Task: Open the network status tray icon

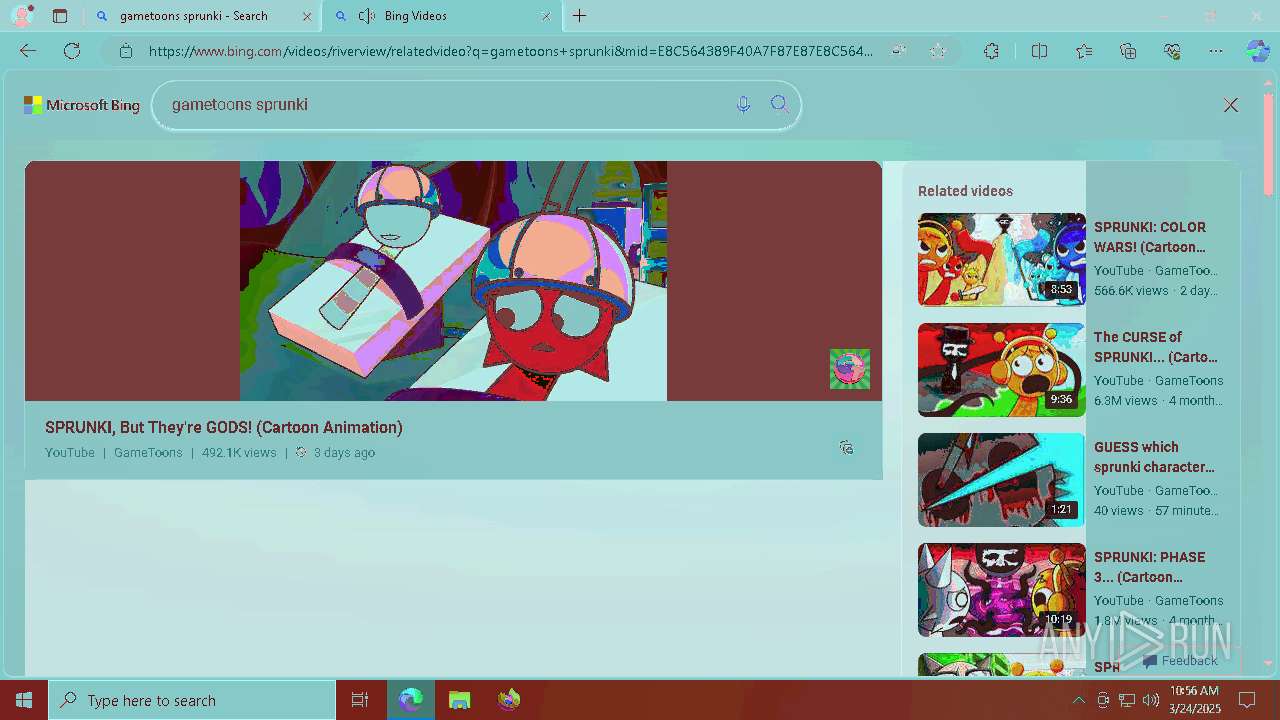Action: click(1127, 700)
